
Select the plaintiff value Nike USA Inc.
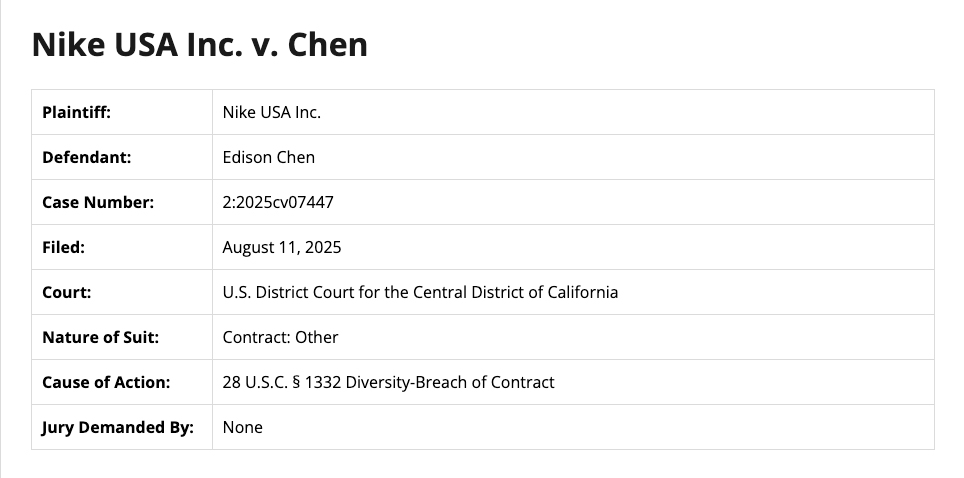pos(271,112)
